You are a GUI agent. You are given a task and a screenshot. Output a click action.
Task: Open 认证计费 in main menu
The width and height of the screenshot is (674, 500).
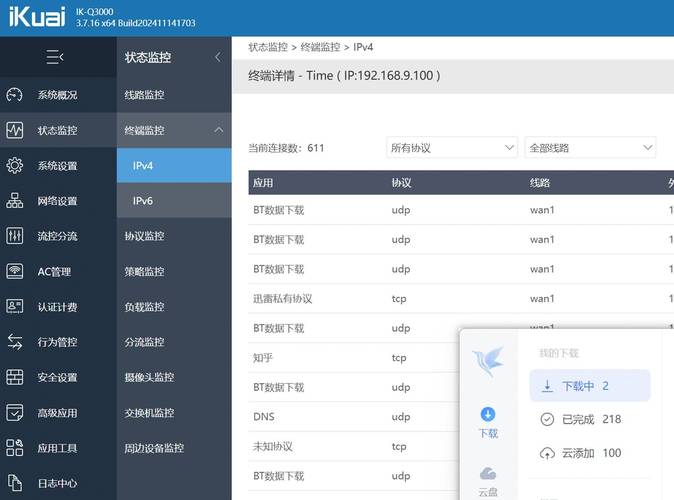tap(58, 307)
